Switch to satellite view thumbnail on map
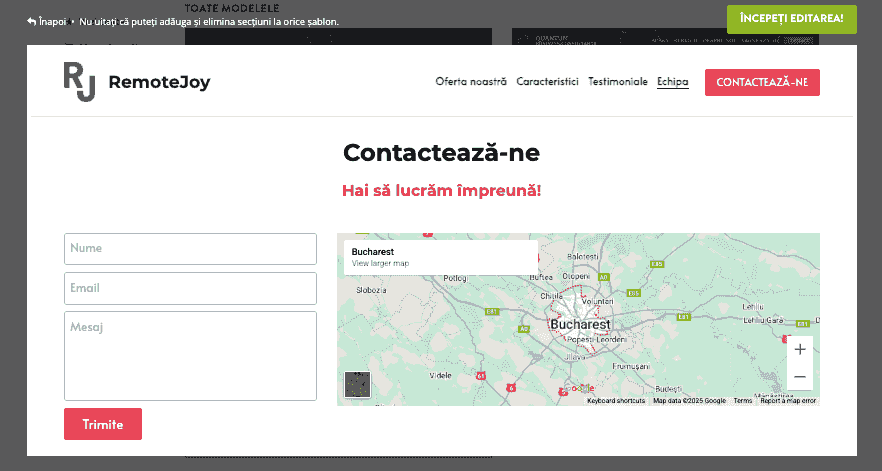Viewport: 882px width, 471px height. pos(358,385)
